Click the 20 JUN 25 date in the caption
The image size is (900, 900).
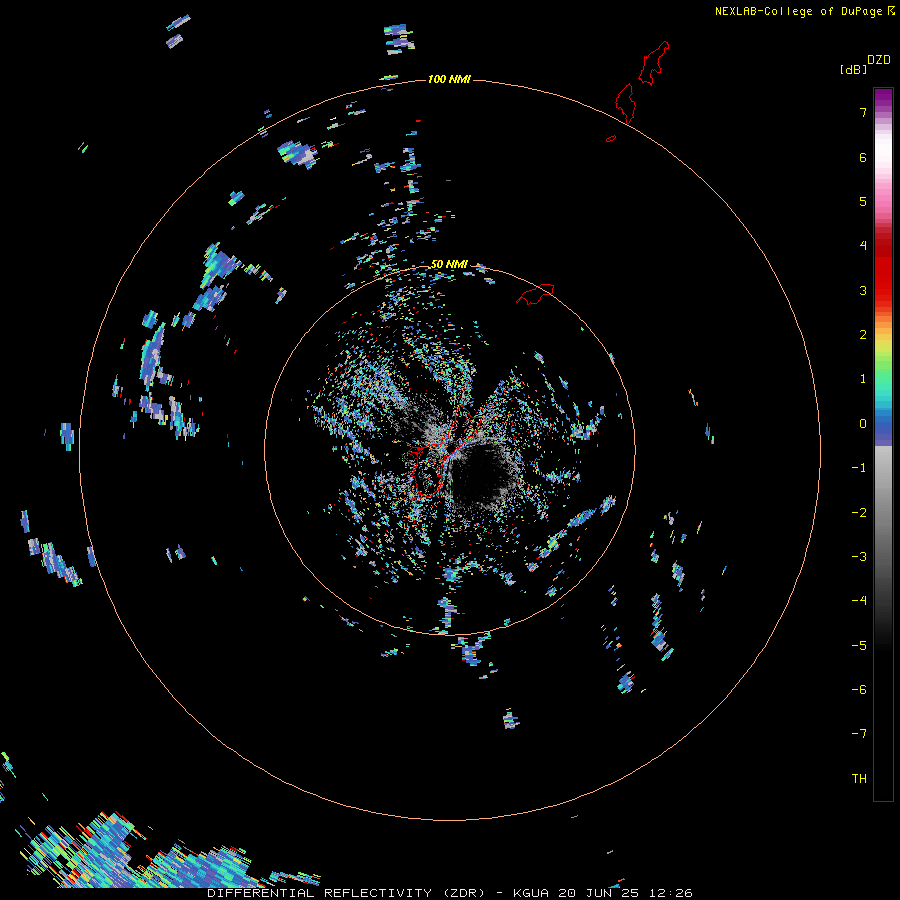coord(600,893)
